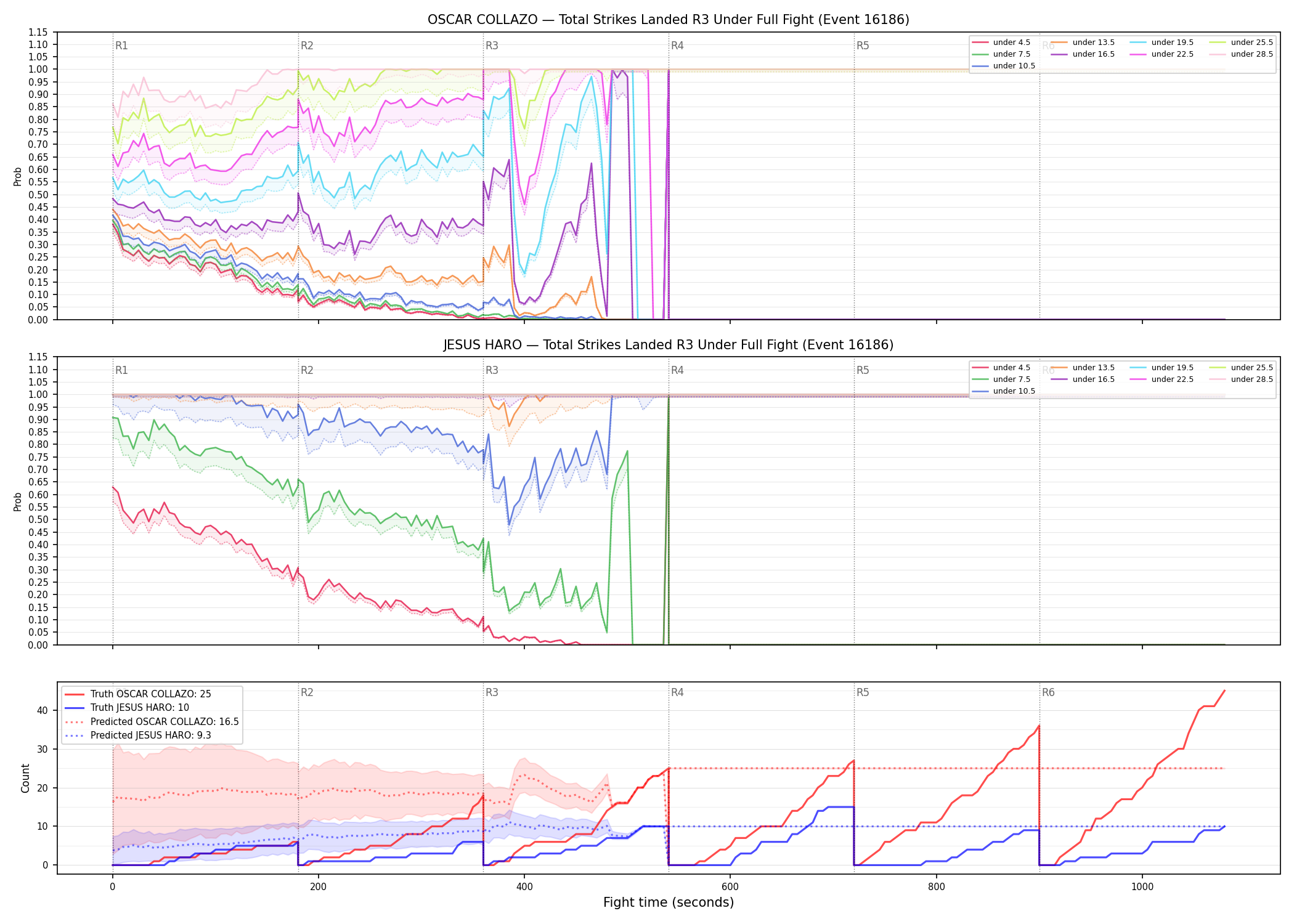Click 'Predicted JESUS HARO: 9.3' legend entry

pos(138,736)
